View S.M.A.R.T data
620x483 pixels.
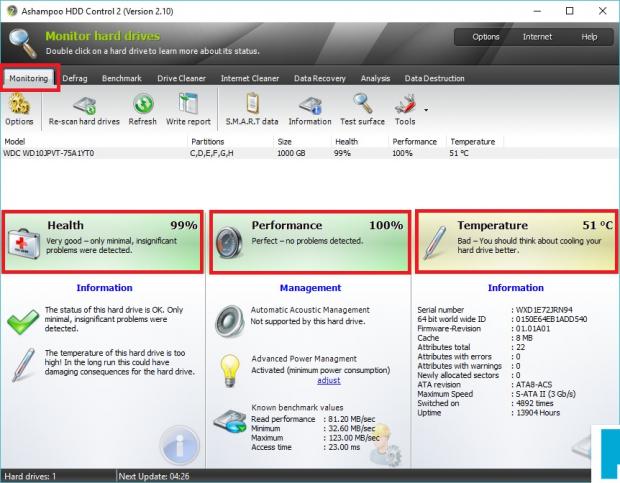tap(252, 108)
